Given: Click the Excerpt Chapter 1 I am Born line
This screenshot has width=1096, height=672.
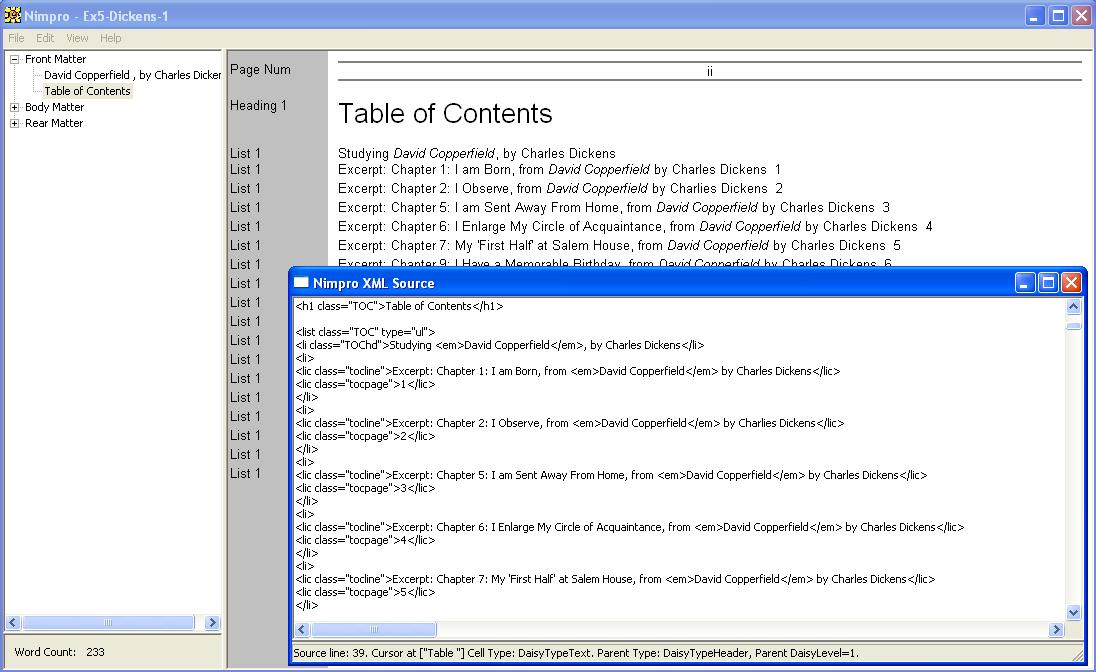Looking at the screenshot, I should pyautogui.click(x=559, y=169).
